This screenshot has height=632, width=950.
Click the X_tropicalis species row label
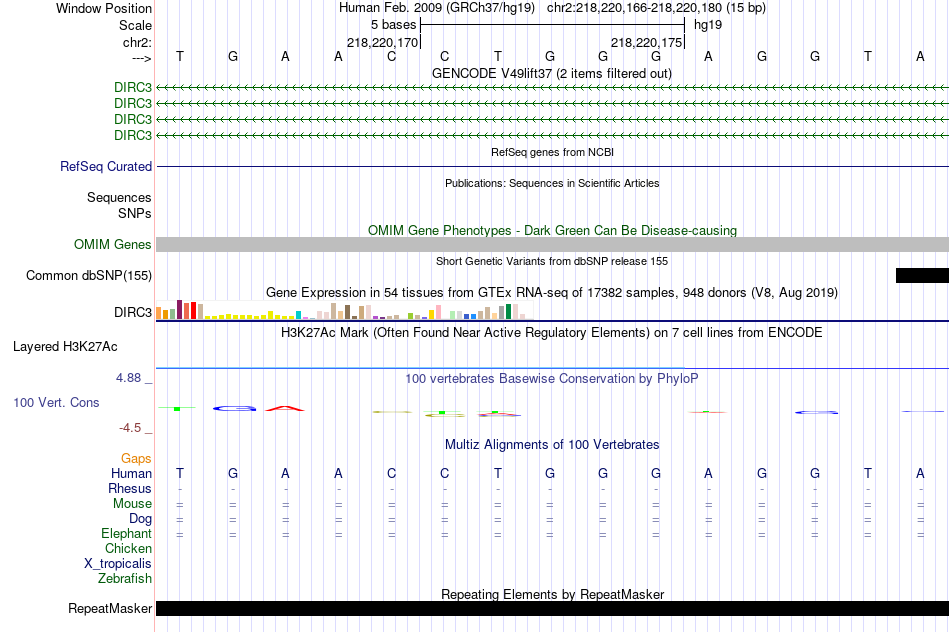[x=118, y=564]
